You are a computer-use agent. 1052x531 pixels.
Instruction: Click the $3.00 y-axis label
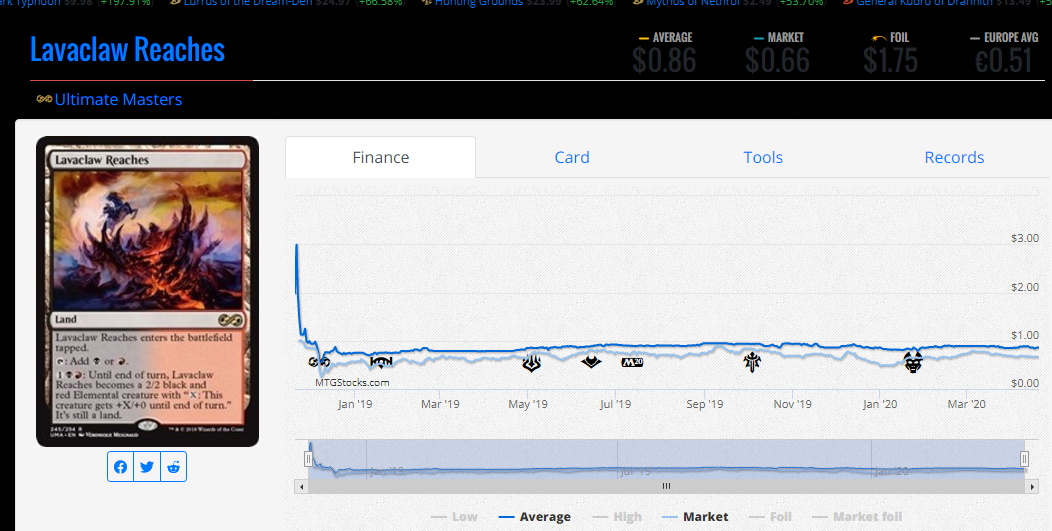[x=1024, y=238]
